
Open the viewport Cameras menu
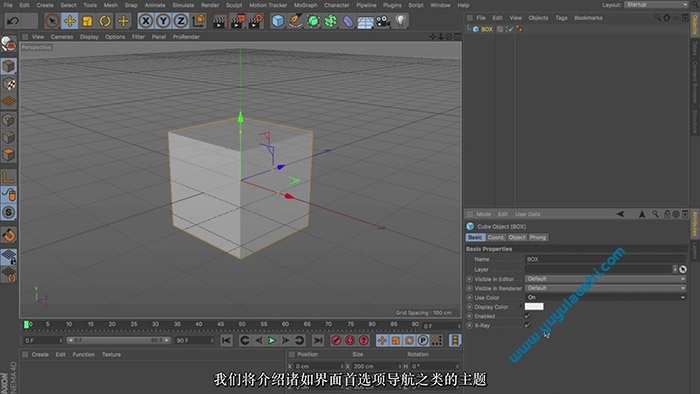point(62,37)
